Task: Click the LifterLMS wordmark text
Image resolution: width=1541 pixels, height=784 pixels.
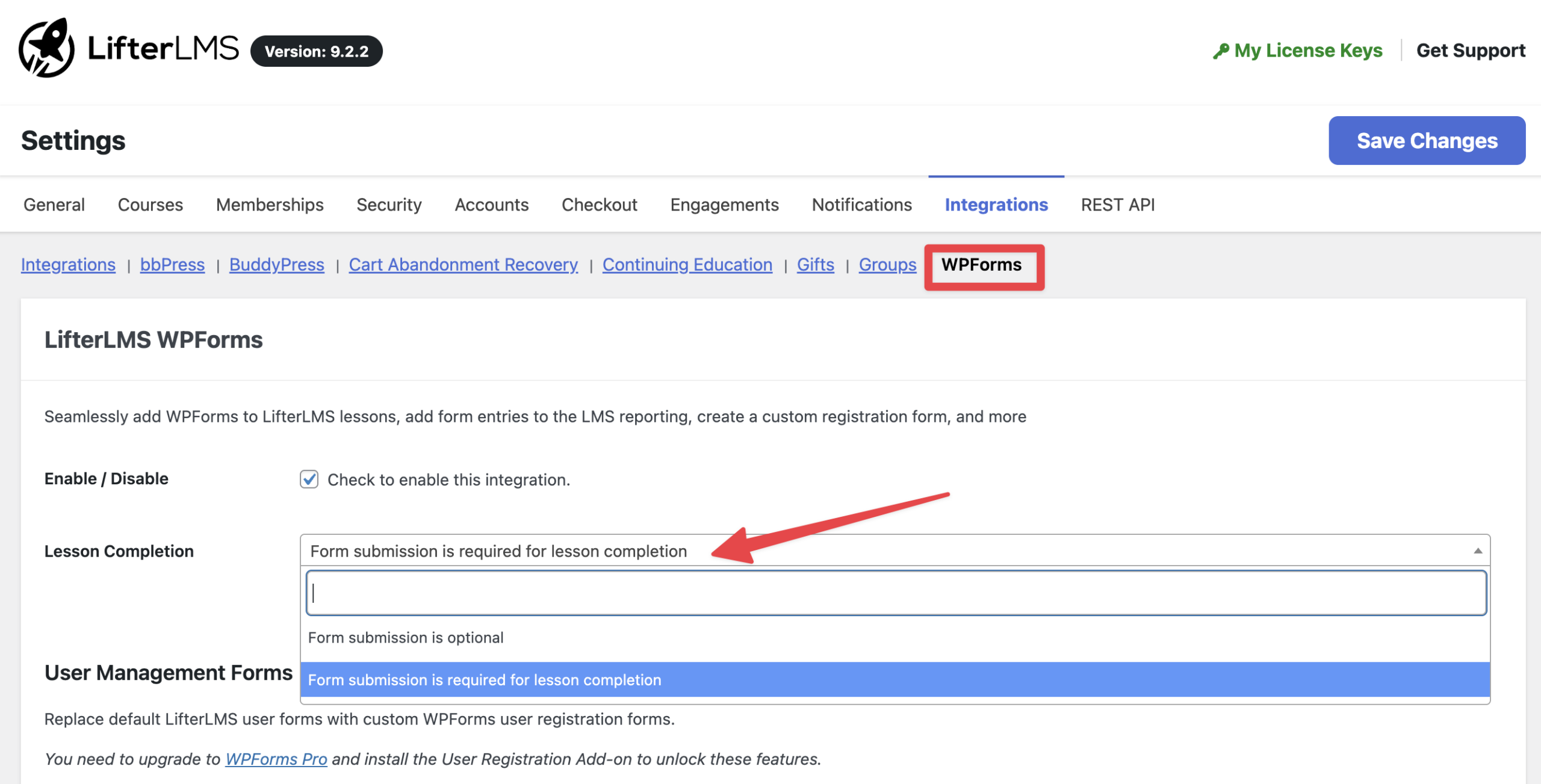Action: pyautogui.click(x=163, y=48)
